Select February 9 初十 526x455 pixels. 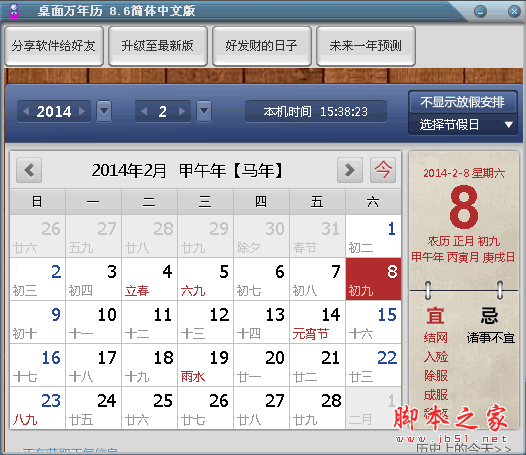click(x=38, y=322)
